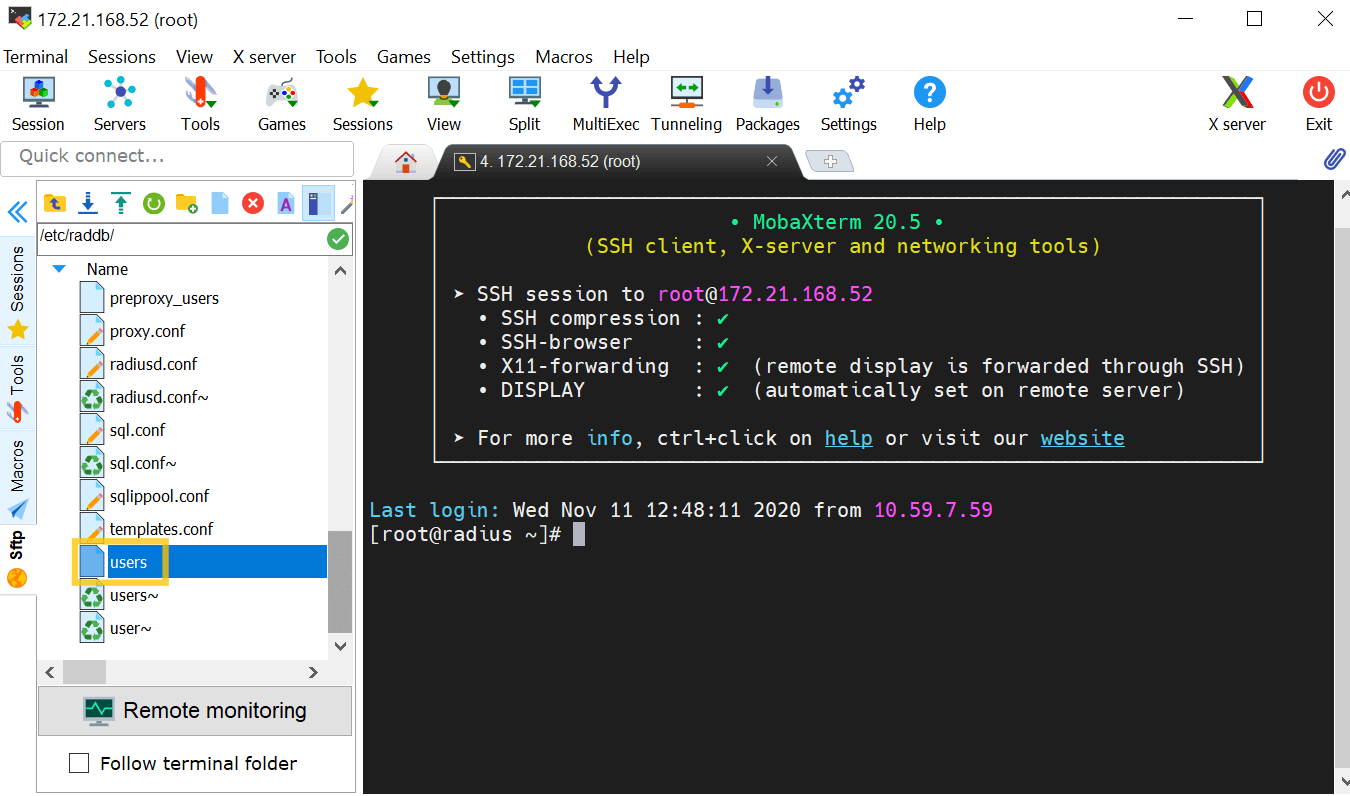Collapse the left sidebar with the double arrows
This screenshot has width=1350, height=796.
pyautogui.click(x=17, y=212)
